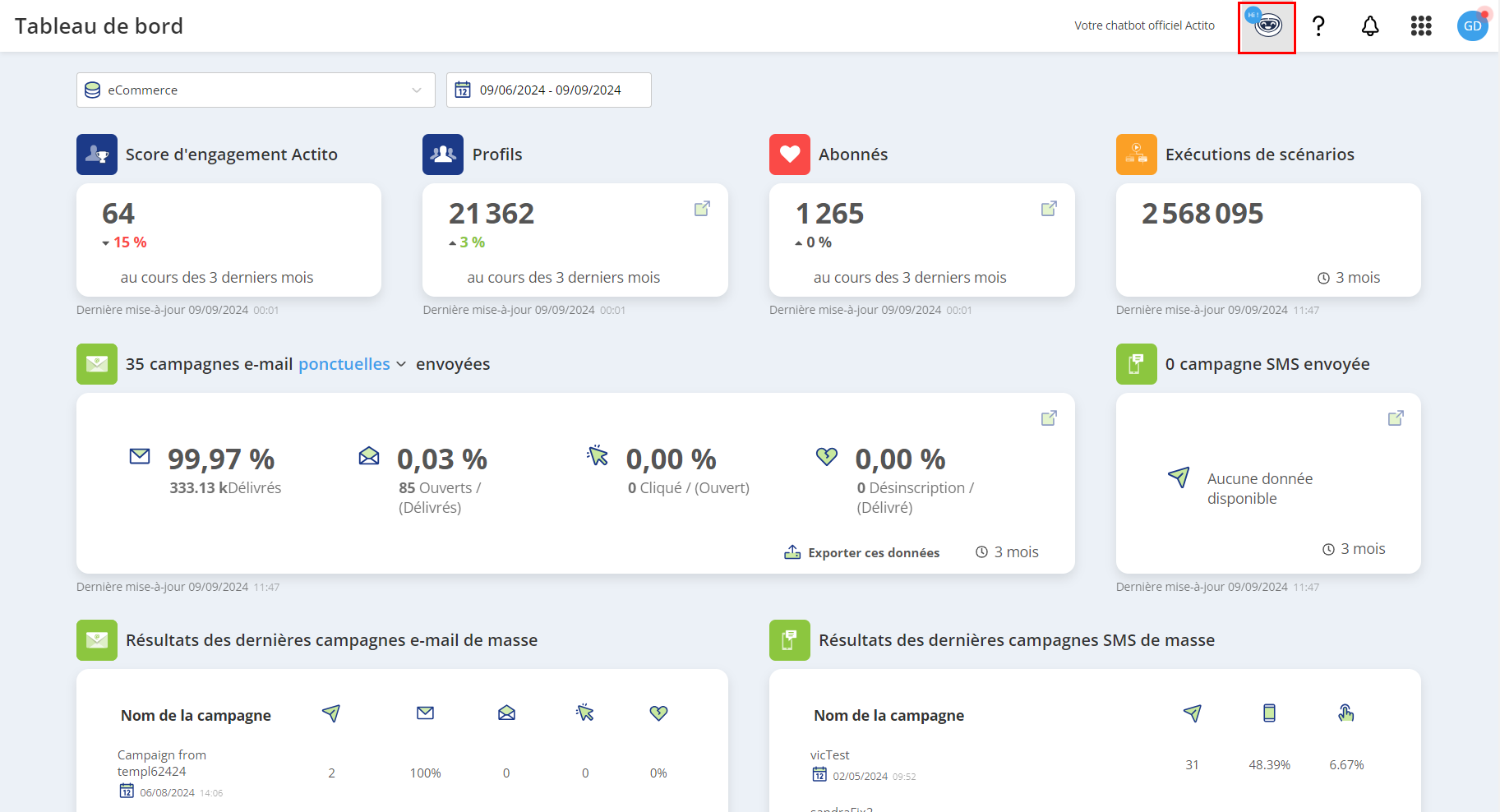Click the 2 568 095 executions value
Viewport: 1500px width, 812px height.
tap(1202, 214)
